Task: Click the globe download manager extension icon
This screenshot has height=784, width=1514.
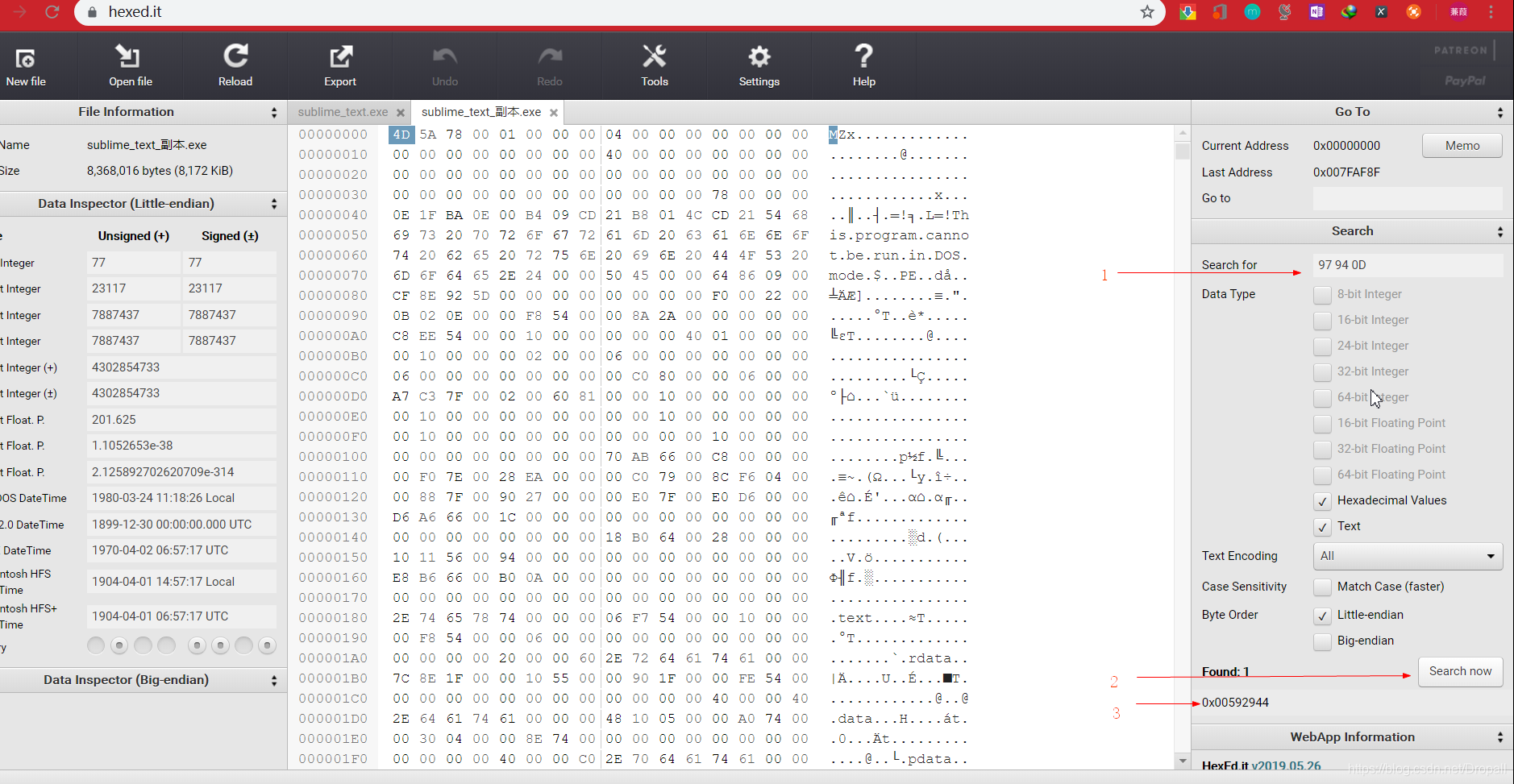Action: pos(1349,12)
